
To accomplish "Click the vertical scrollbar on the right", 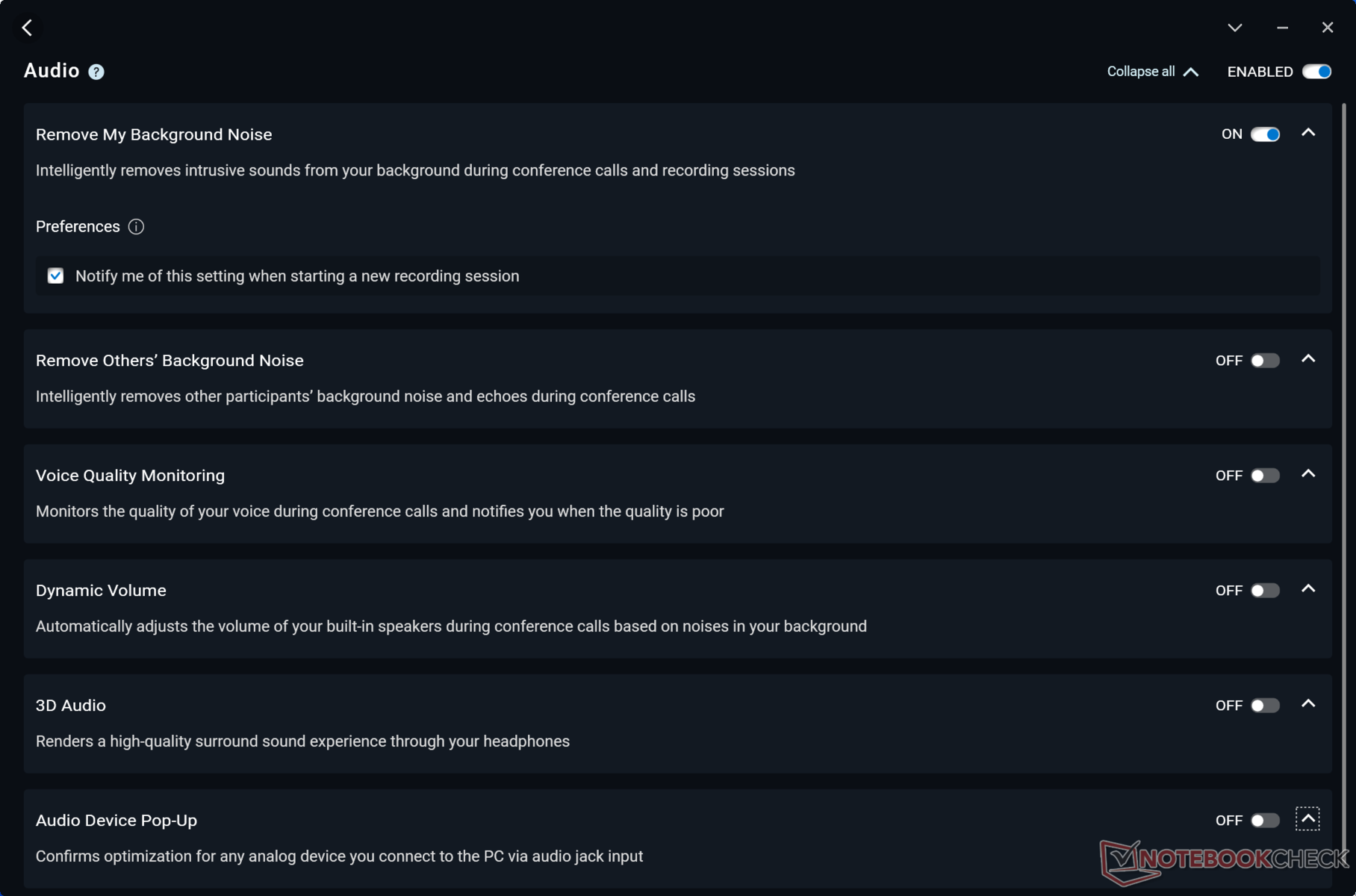I will (1344, 448).
